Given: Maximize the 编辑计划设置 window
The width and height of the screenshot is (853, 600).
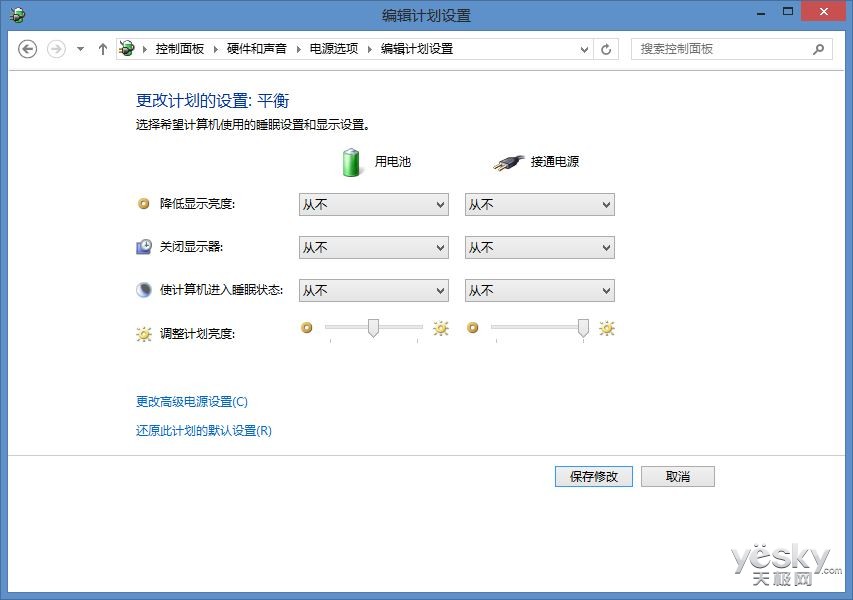Looking at the screenshot, I should pyautogui.click(x=787, y=11).
